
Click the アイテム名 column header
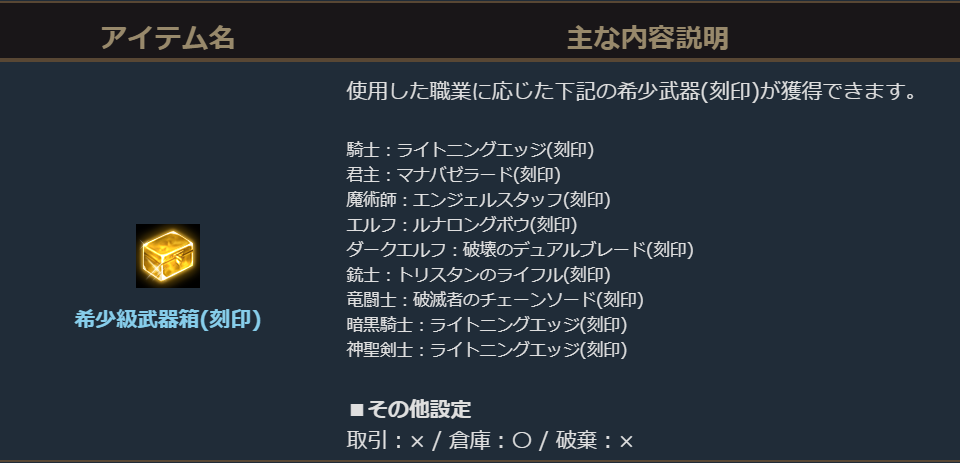point(168,38)
